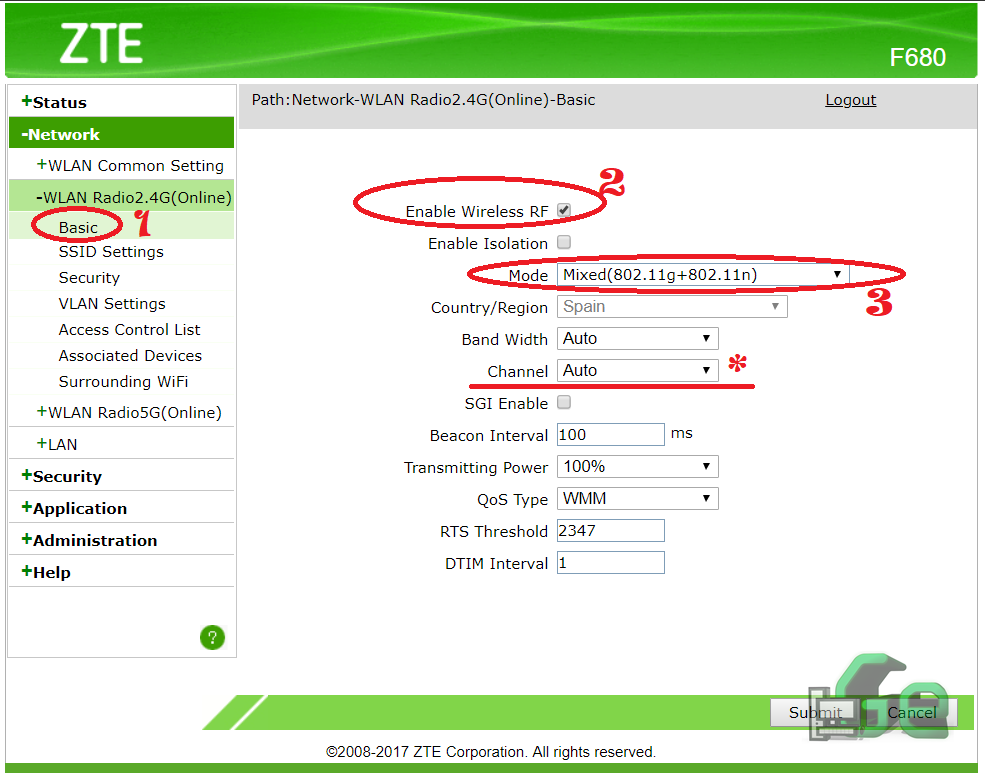
Task: Check the Enable Isolation checkbox
Action: tap(564, 242)
